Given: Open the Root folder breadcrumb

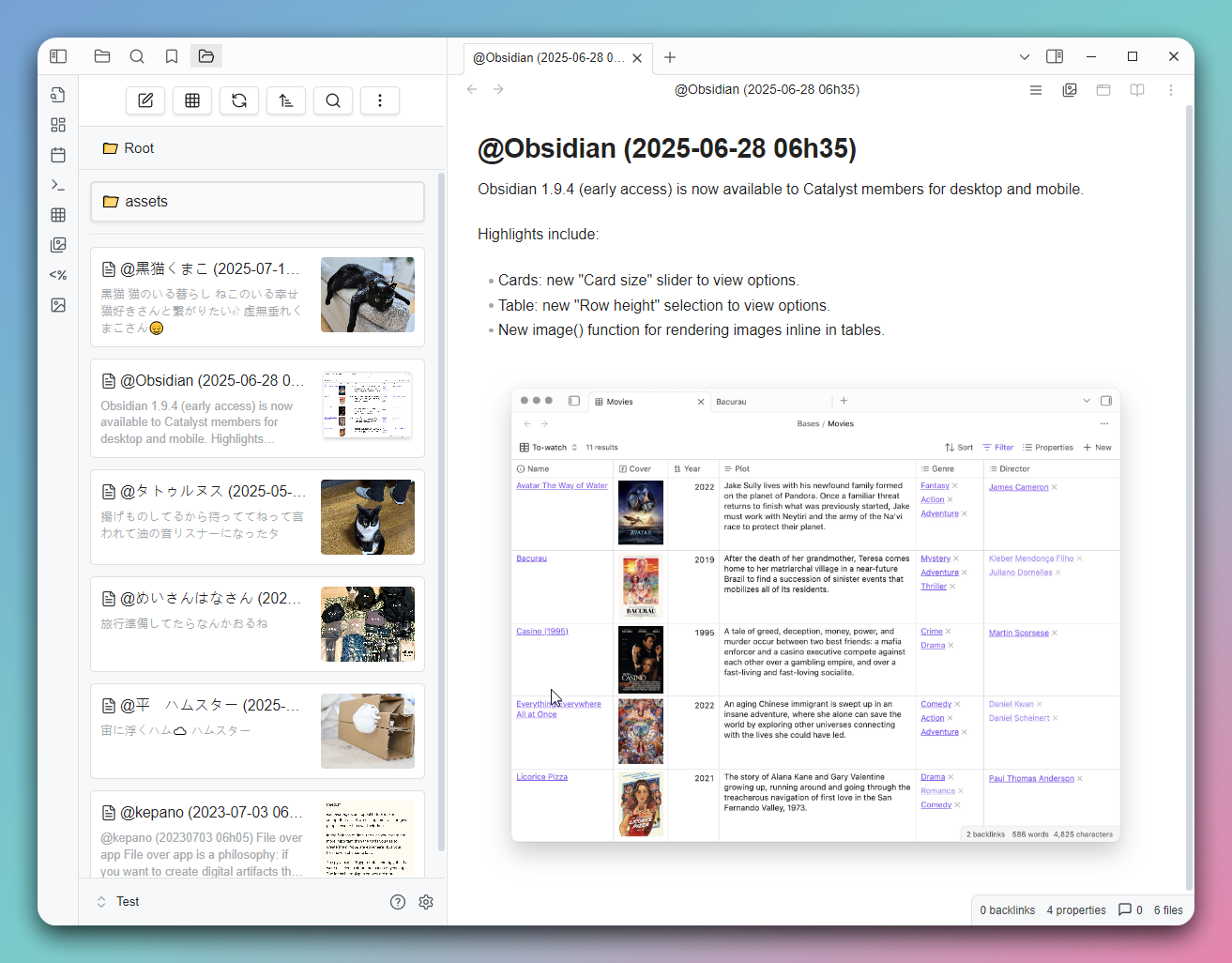Looking at the screenshot, I should point(129,148).
